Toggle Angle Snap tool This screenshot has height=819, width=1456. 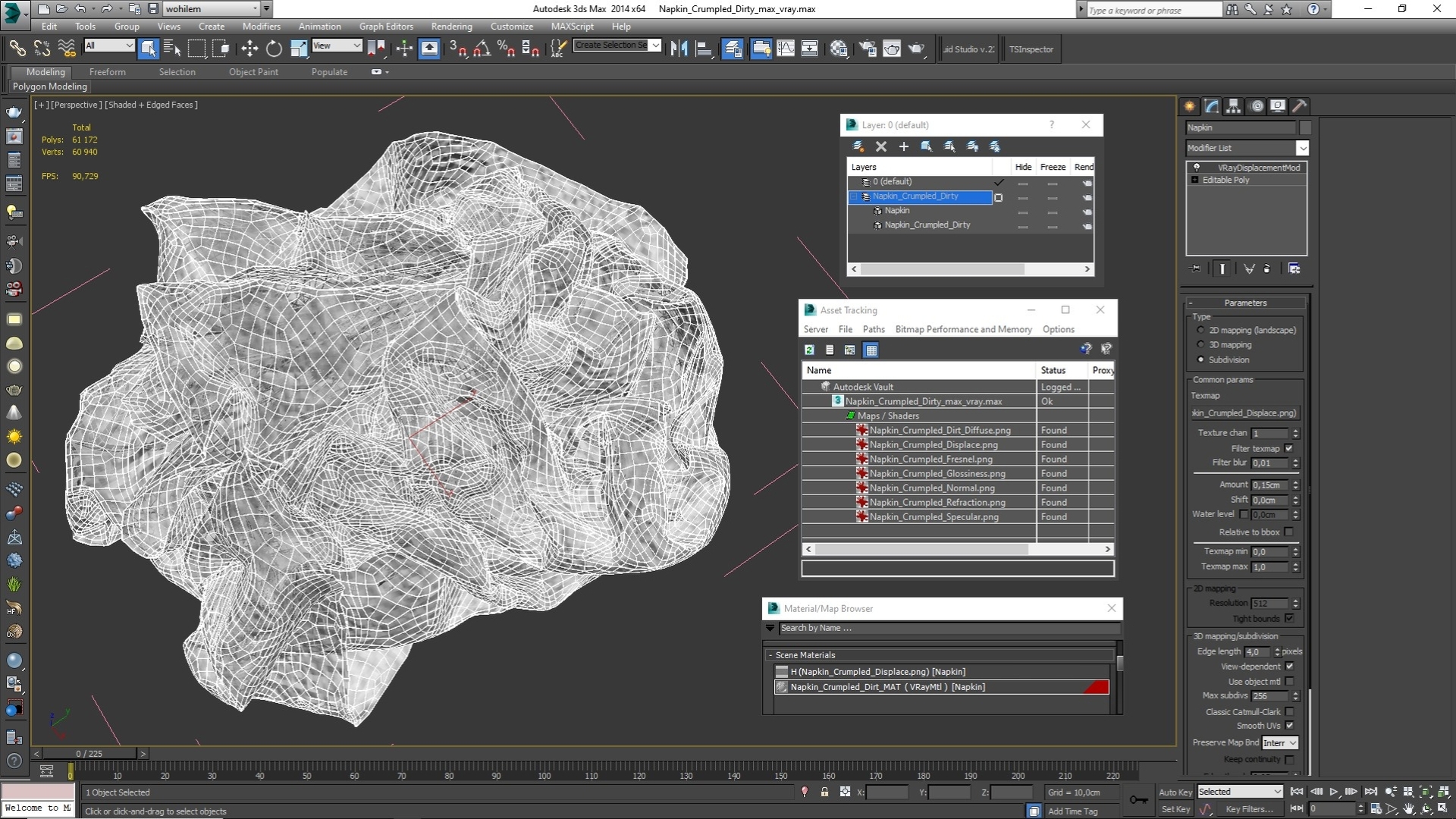pos(482,49)
